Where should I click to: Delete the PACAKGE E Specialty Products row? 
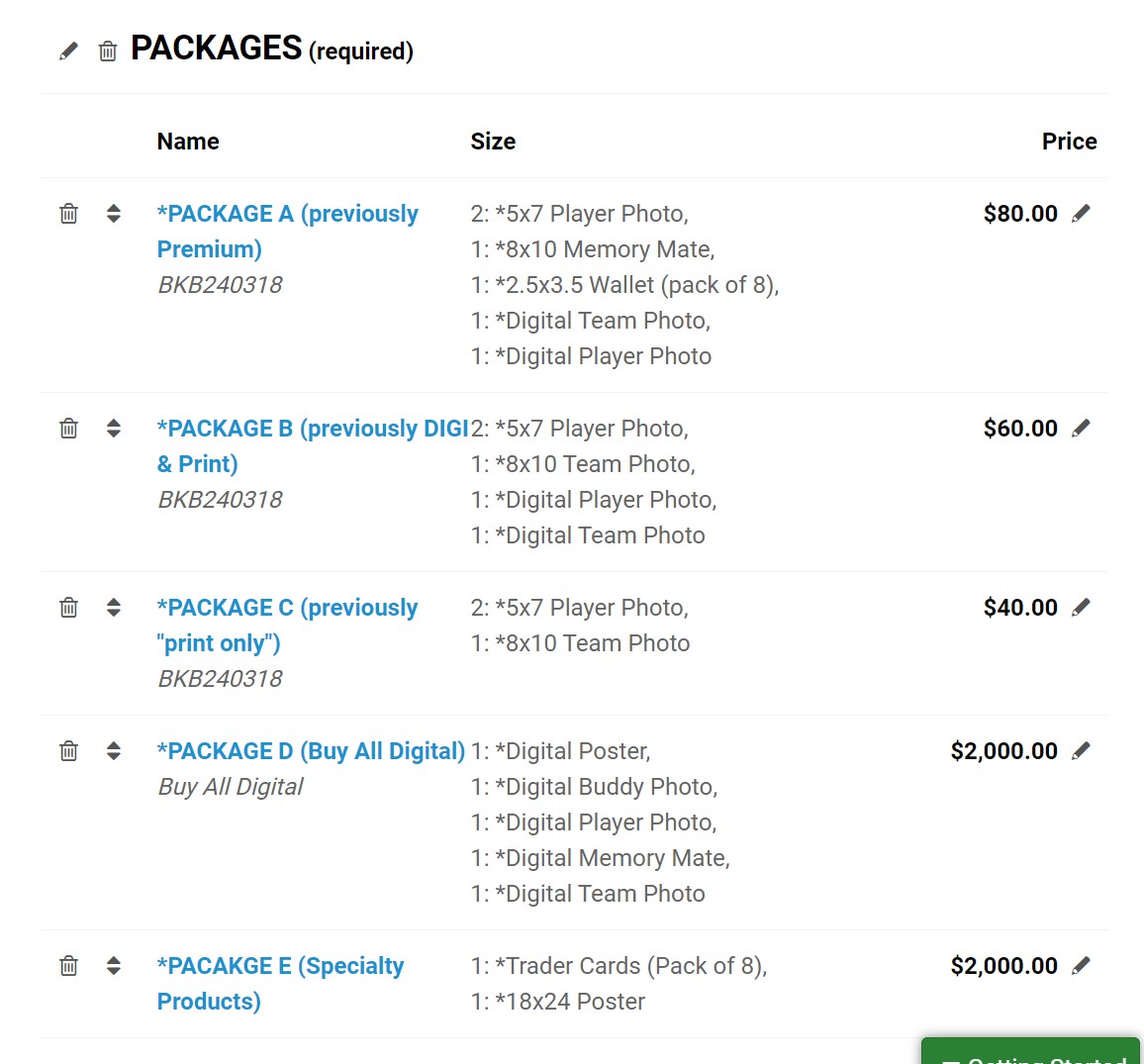68,965
